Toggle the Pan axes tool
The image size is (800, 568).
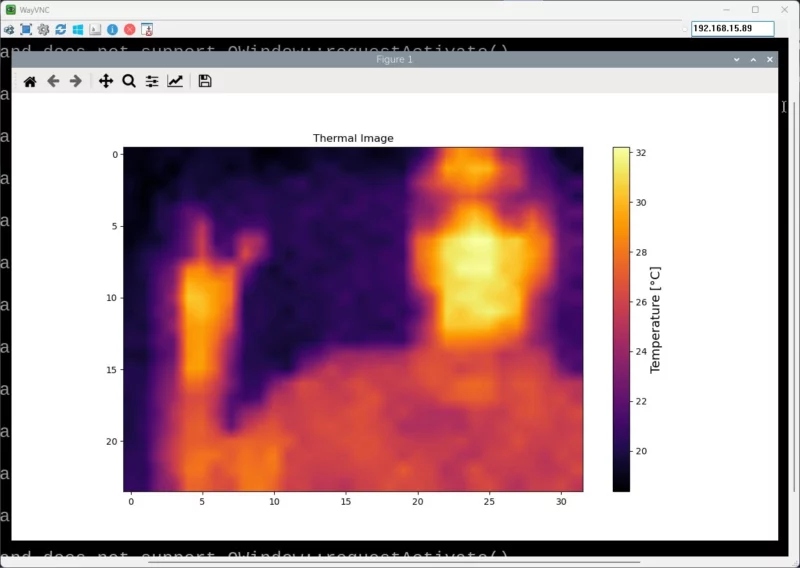106,81
